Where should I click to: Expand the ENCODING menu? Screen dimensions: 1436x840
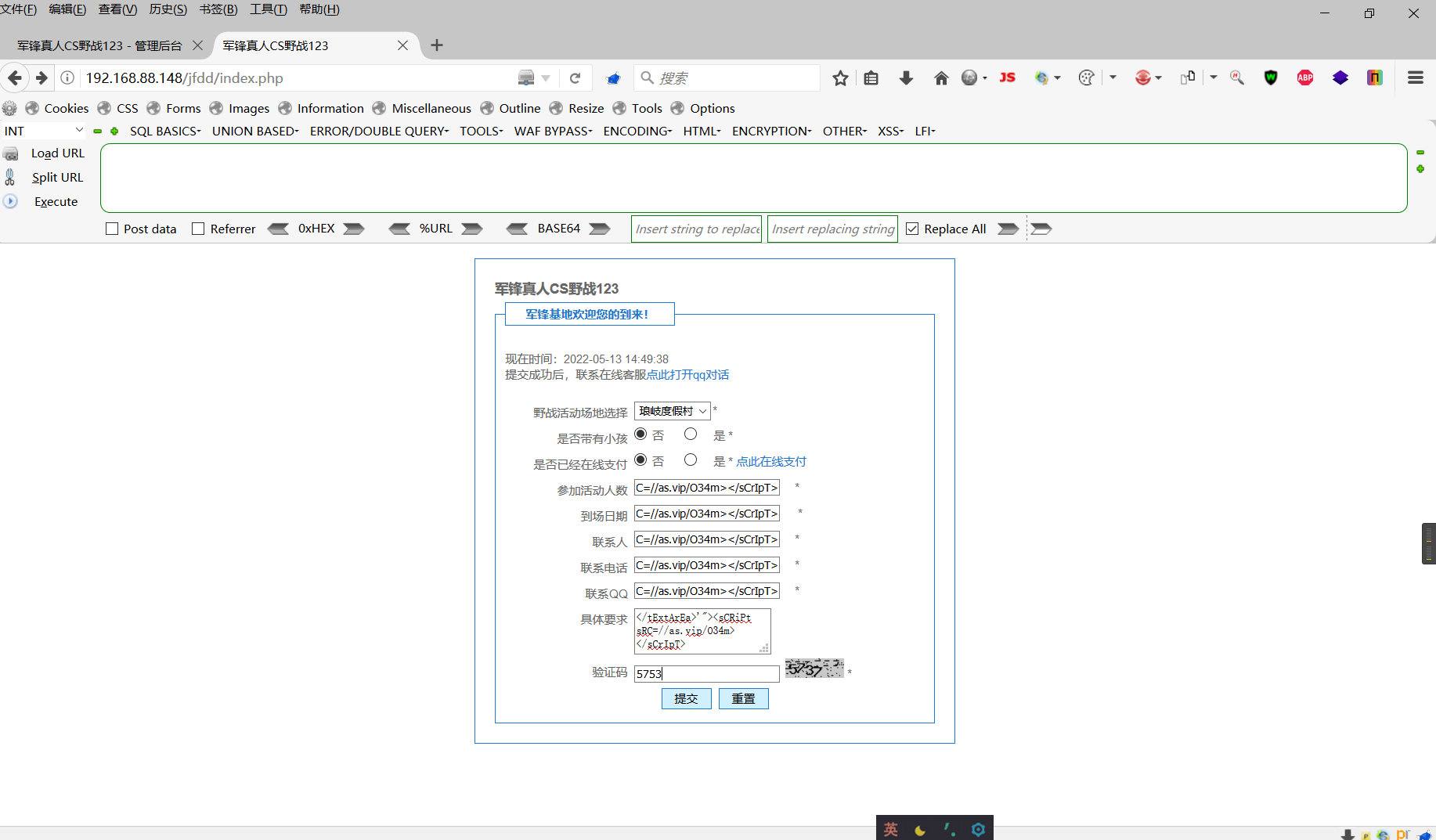click(x=637, y=132)
